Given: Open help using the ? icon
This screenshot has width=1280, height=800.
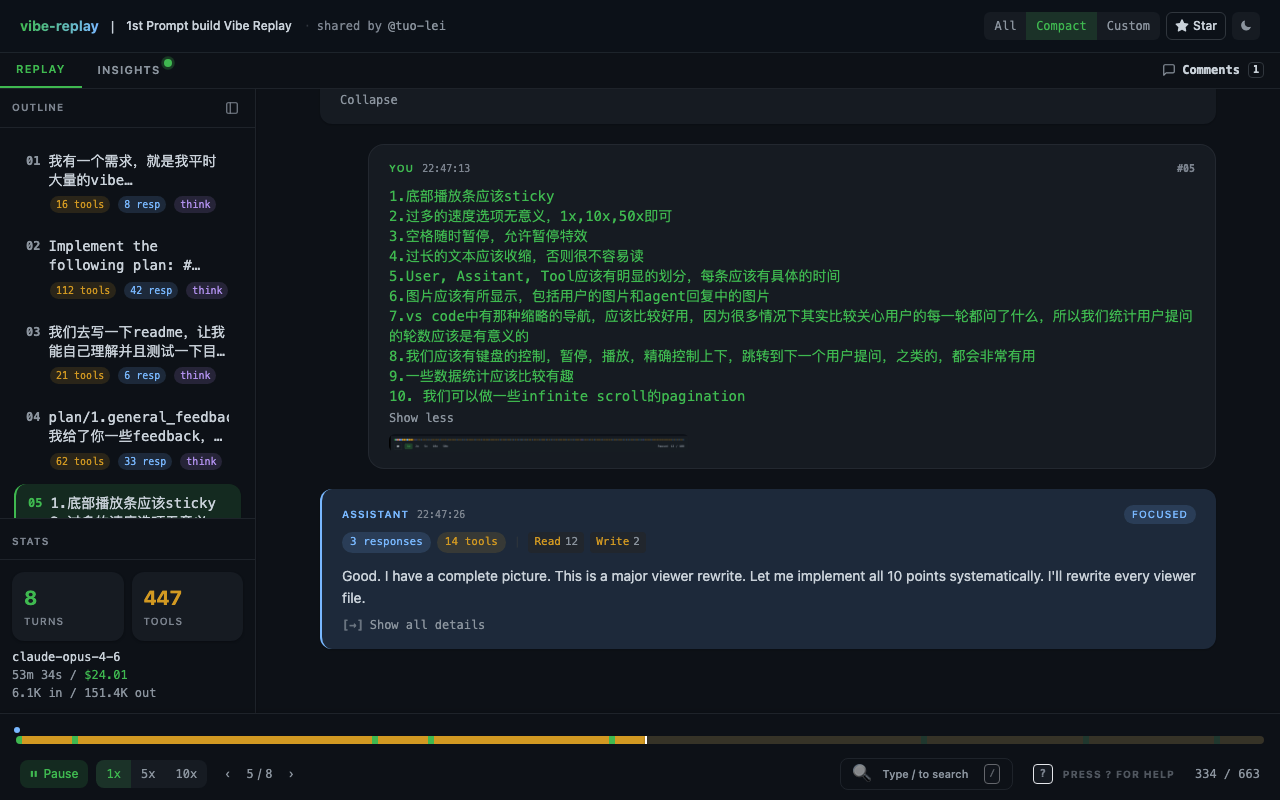Looking at the screenshot, I should [x=1042, y=773].
